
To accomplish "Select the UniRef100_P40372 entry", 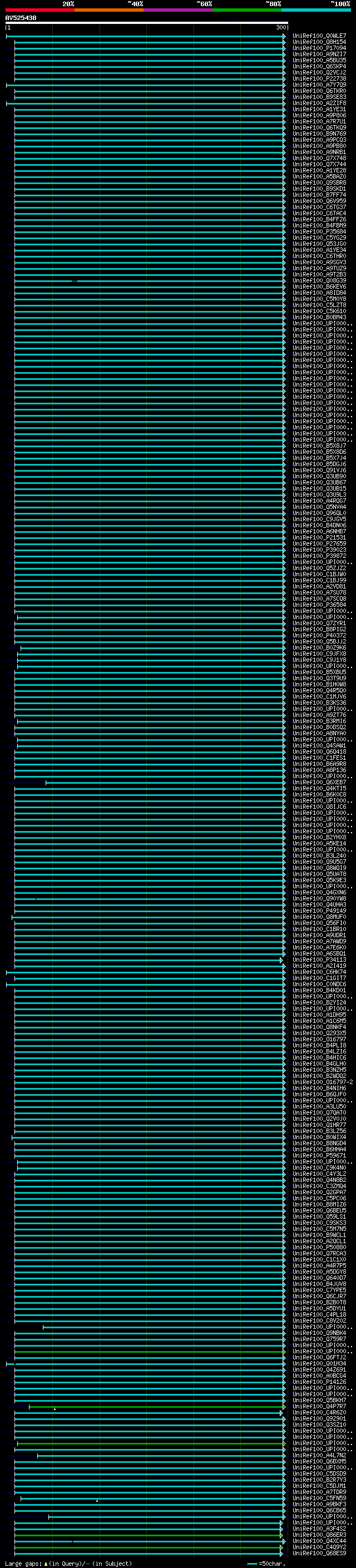I will click(x=319, y=635).
